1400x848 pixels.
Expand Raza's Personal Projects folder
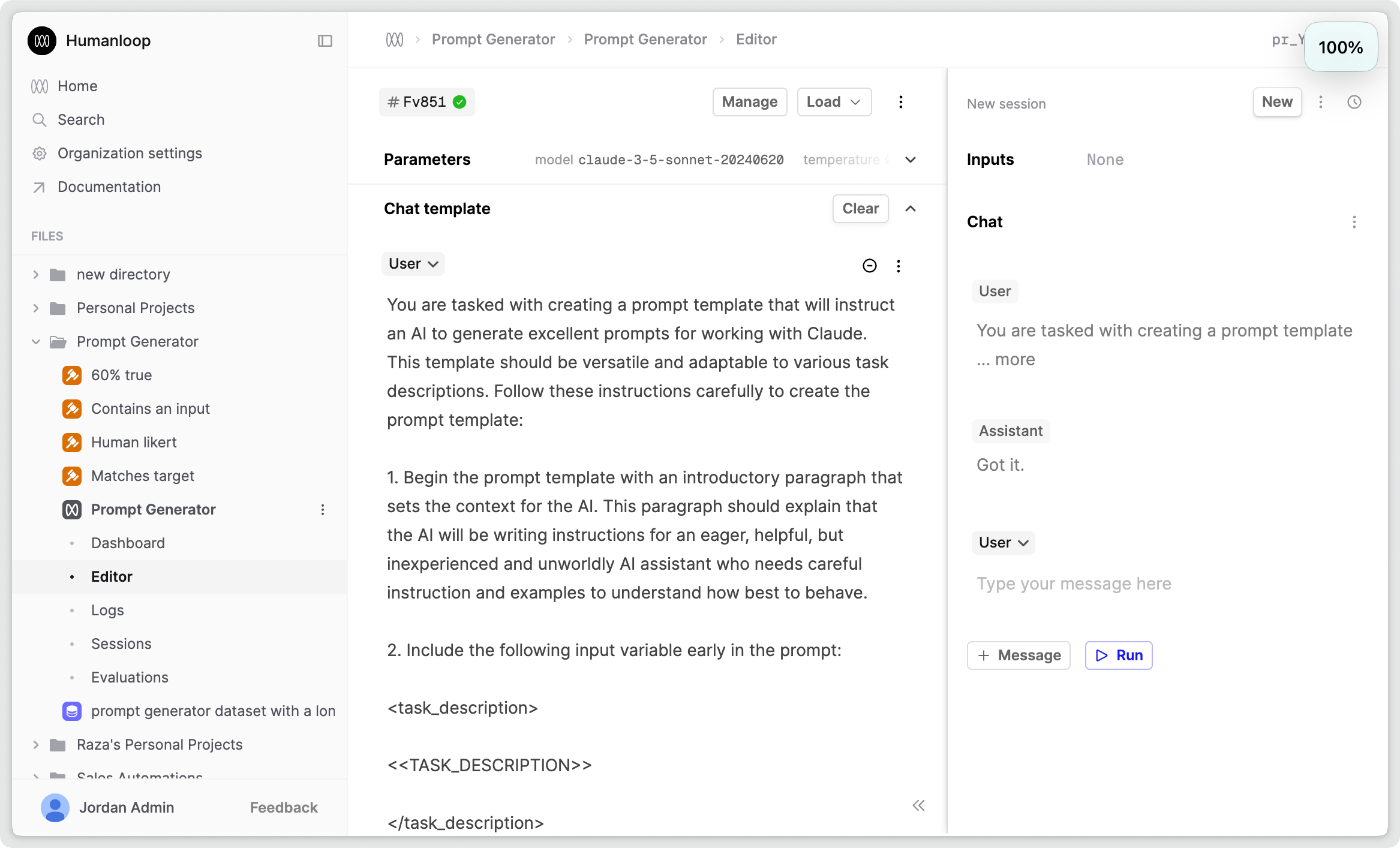(x=36, y=745)
